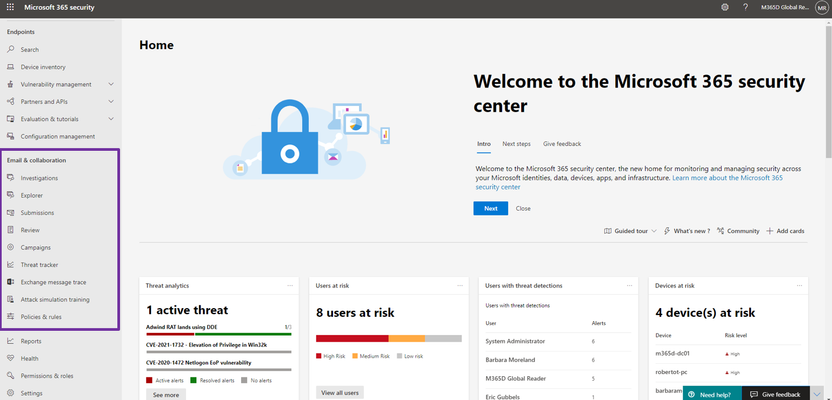The width and height of the screenshot is (832, 400).
Task: Open Users with threat detections ellipsis menu
Action: pyautogui.click(x=629, y=285)
